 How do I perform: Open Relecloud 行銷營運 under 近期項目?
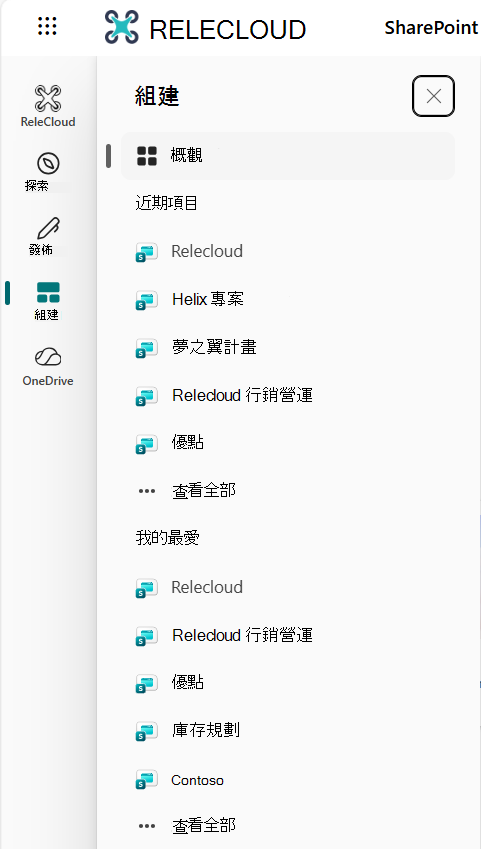242,395
